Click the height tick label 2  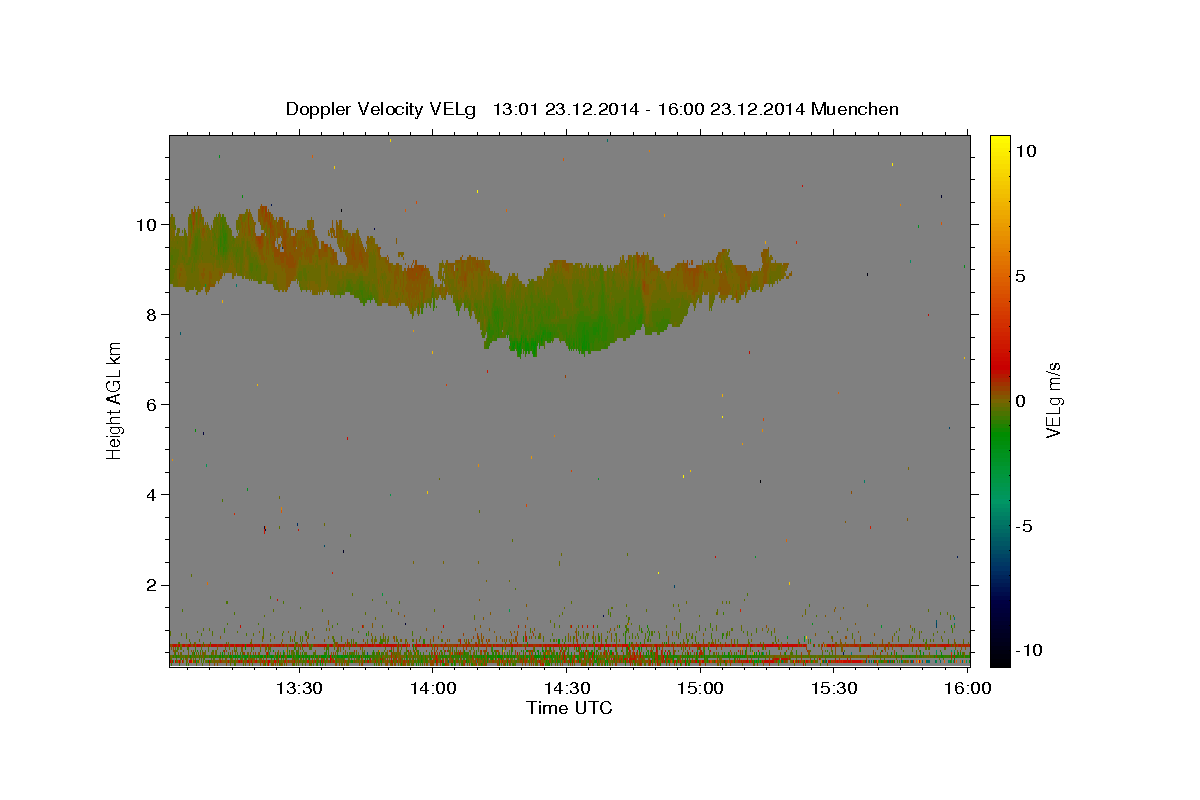151,584
